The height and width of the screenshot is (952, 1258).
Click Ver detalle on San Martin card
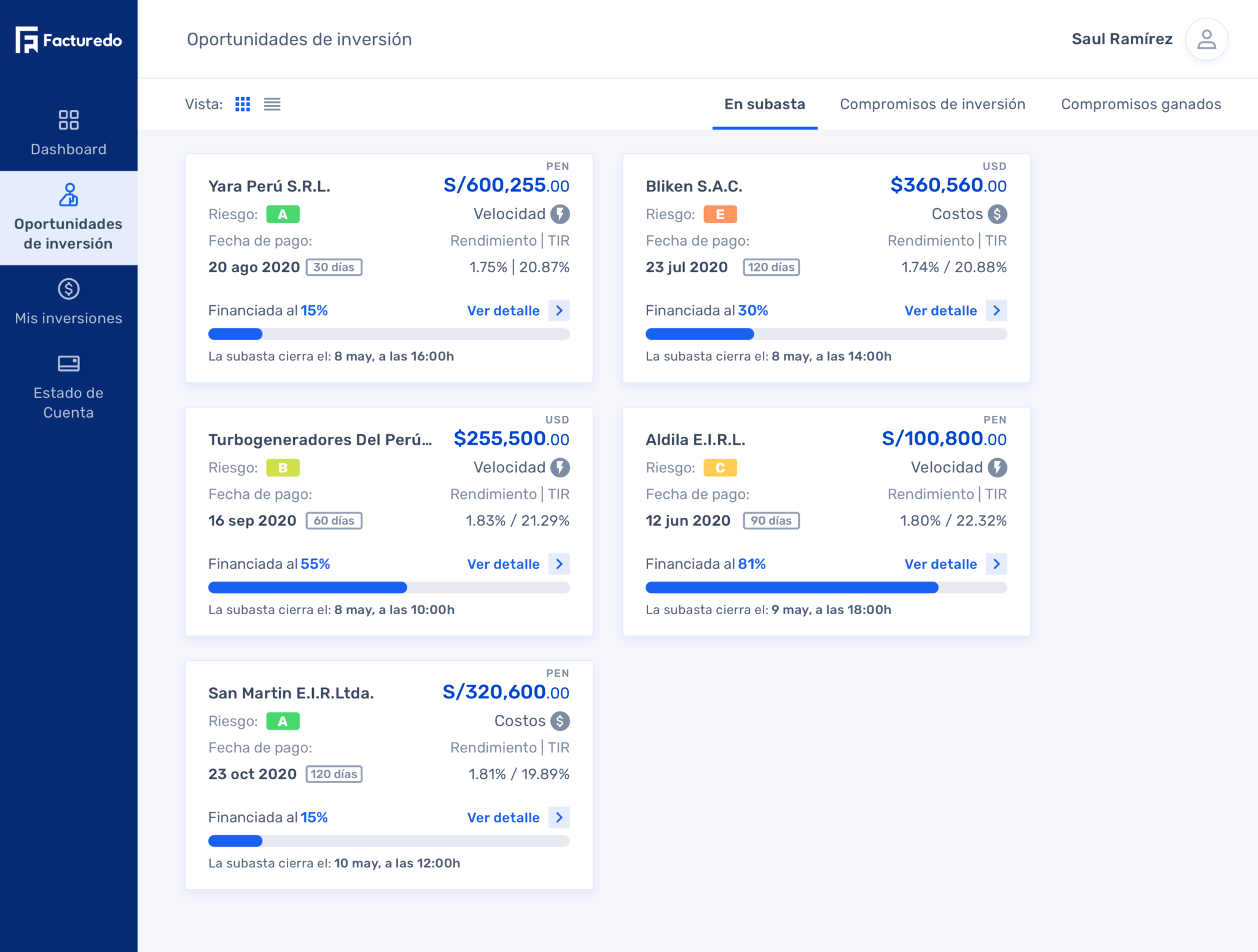[x=503, y=817]
